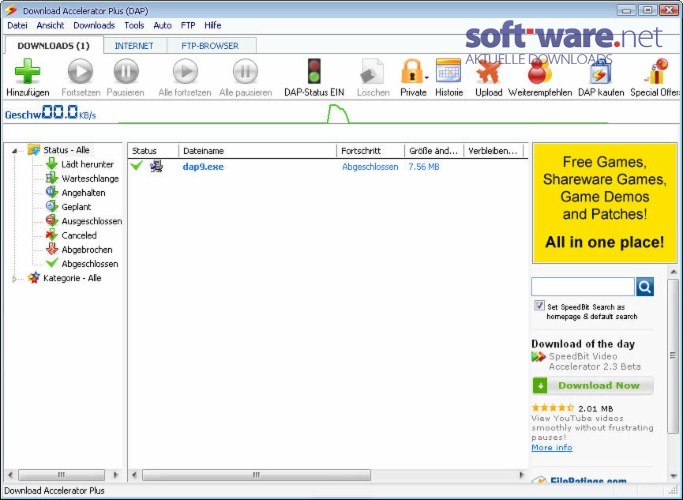Click the Löschen delete icon
The image size is (683, 500).
pos(372,71)
